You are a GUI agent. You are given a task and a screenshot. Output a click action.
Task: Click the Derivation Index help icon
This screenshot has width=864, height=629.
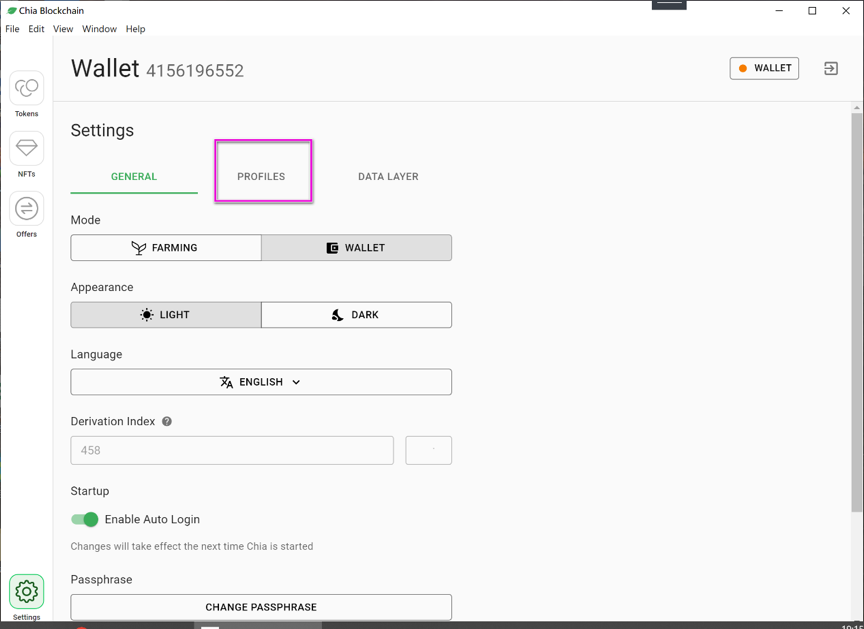click(x=167, y=421)
